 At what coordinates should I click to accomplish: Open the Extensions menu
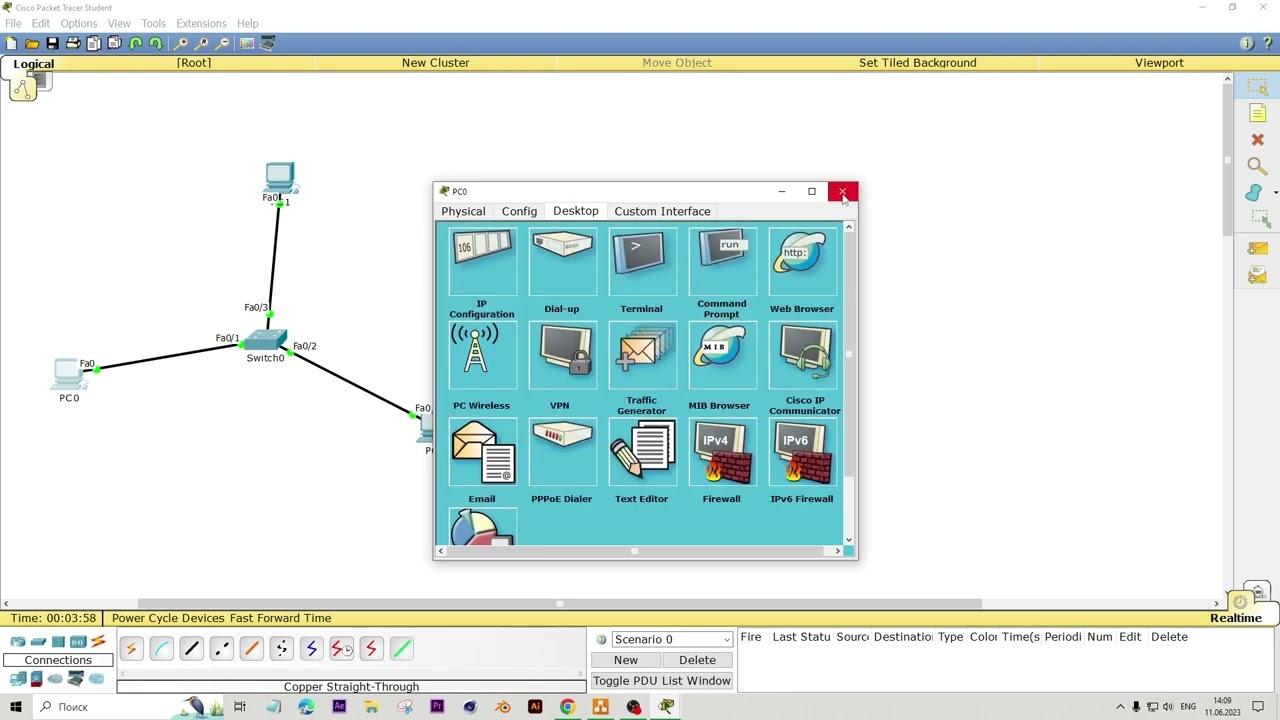(201, 23)
